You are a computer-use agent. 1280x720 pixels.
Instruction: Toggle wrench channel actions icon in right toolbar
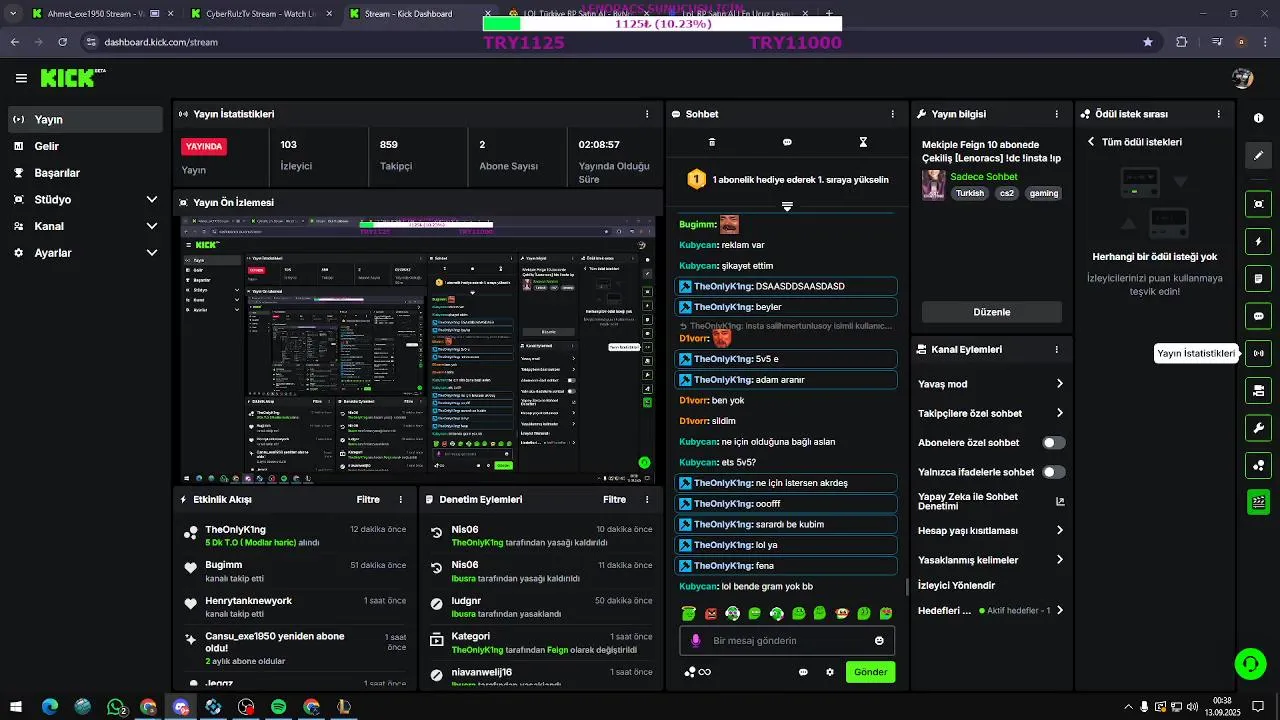tap(1258, 428)
